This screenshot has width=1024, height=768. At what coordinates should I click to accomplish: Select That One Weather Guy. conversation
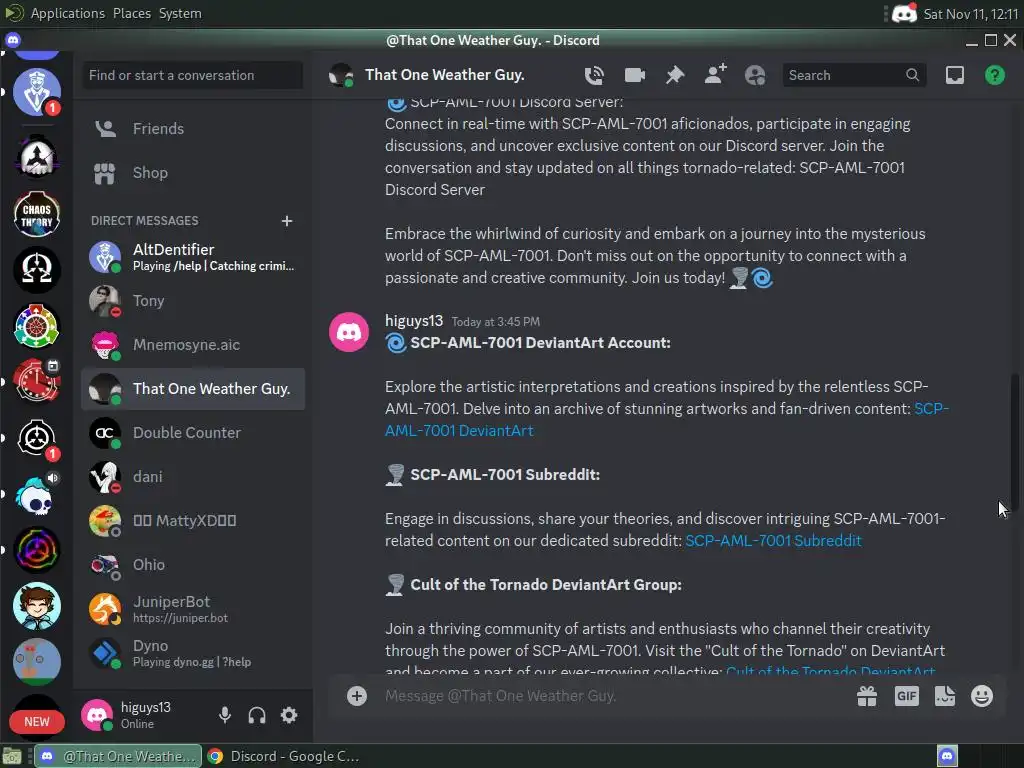(193, 389)
